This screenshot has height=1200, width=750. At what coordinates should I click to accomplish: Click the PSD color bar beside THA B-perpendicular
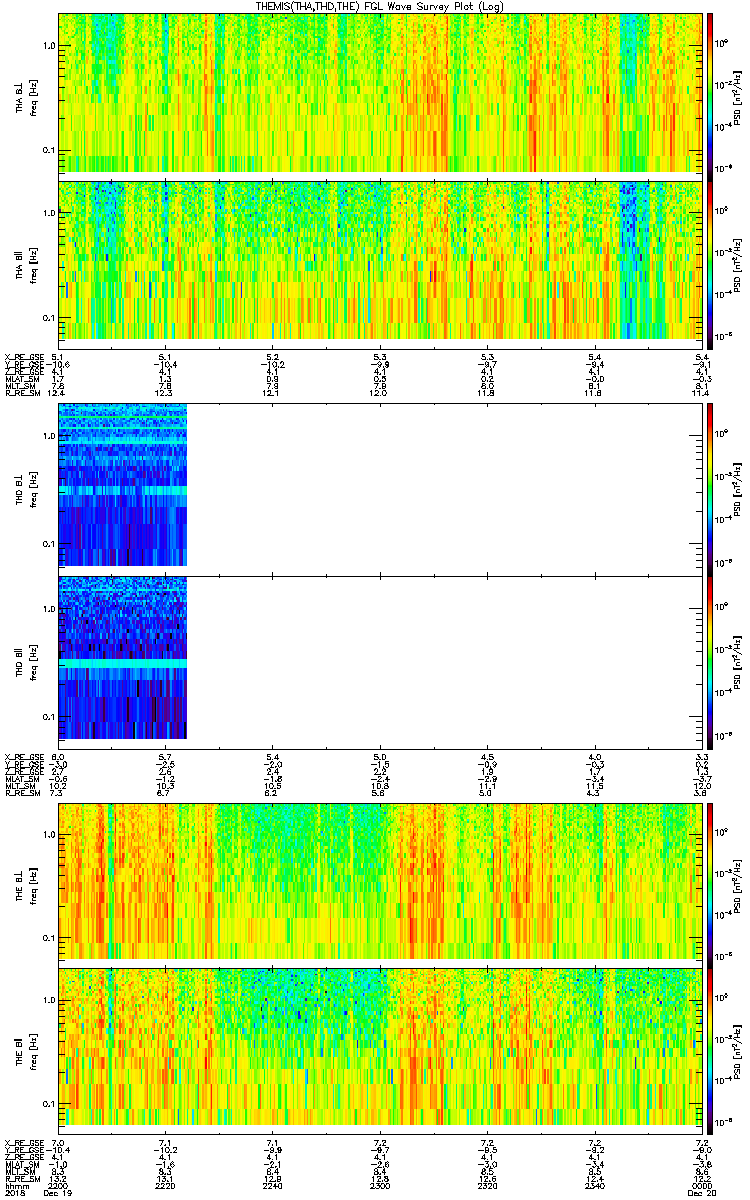pos(711,92)
